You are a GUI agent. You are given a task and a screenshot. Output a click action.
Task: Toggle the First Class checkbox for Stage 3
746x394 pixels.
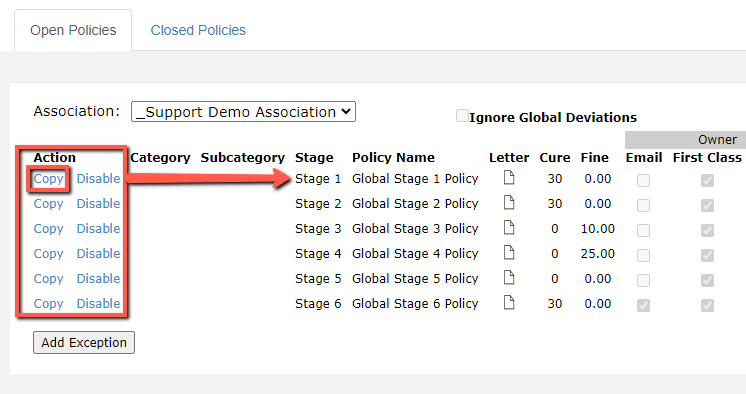tap(707, 230)
